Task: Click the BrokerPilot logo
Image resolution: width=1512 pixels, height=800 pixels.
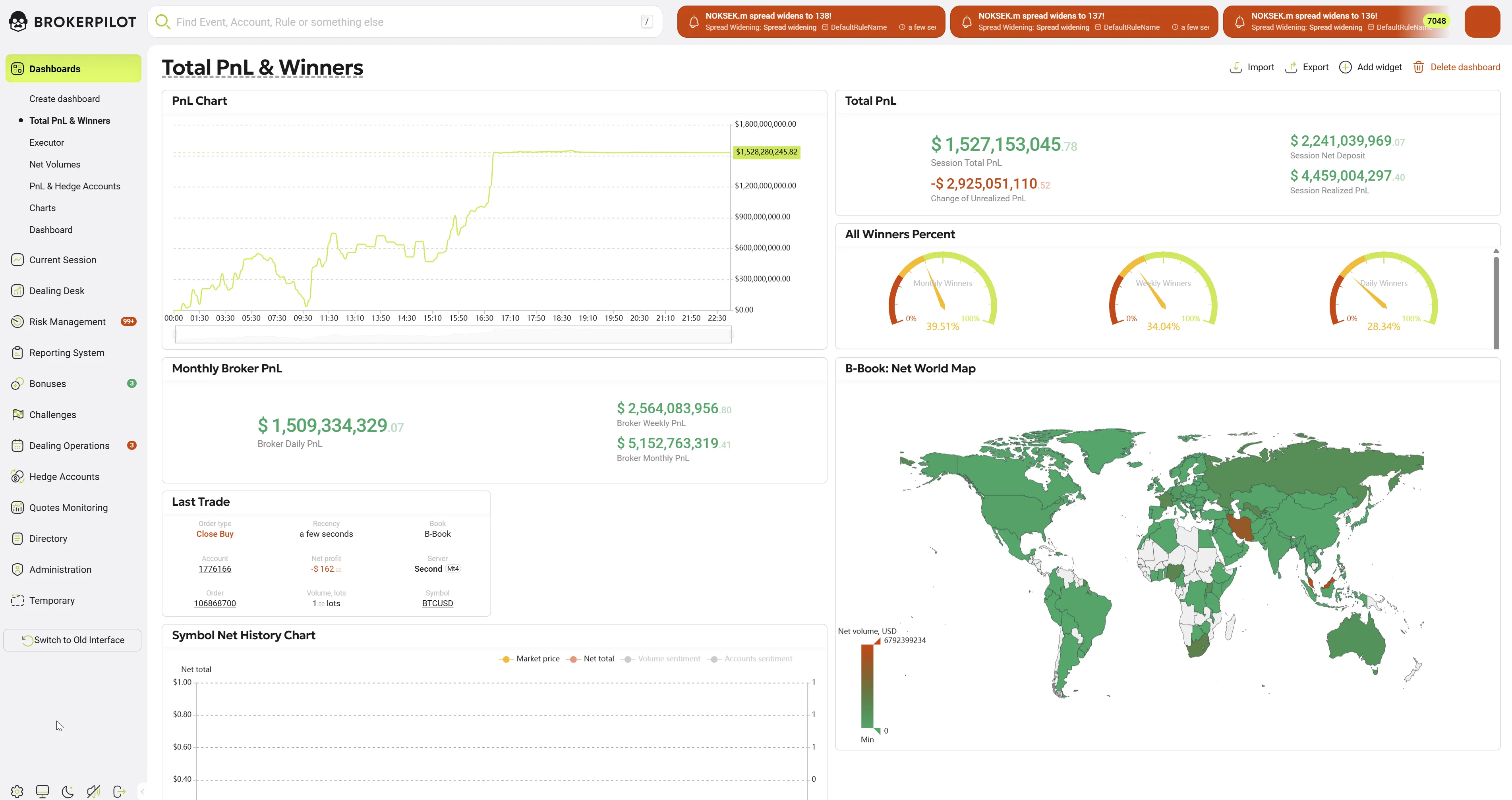Action: point(72,22)
